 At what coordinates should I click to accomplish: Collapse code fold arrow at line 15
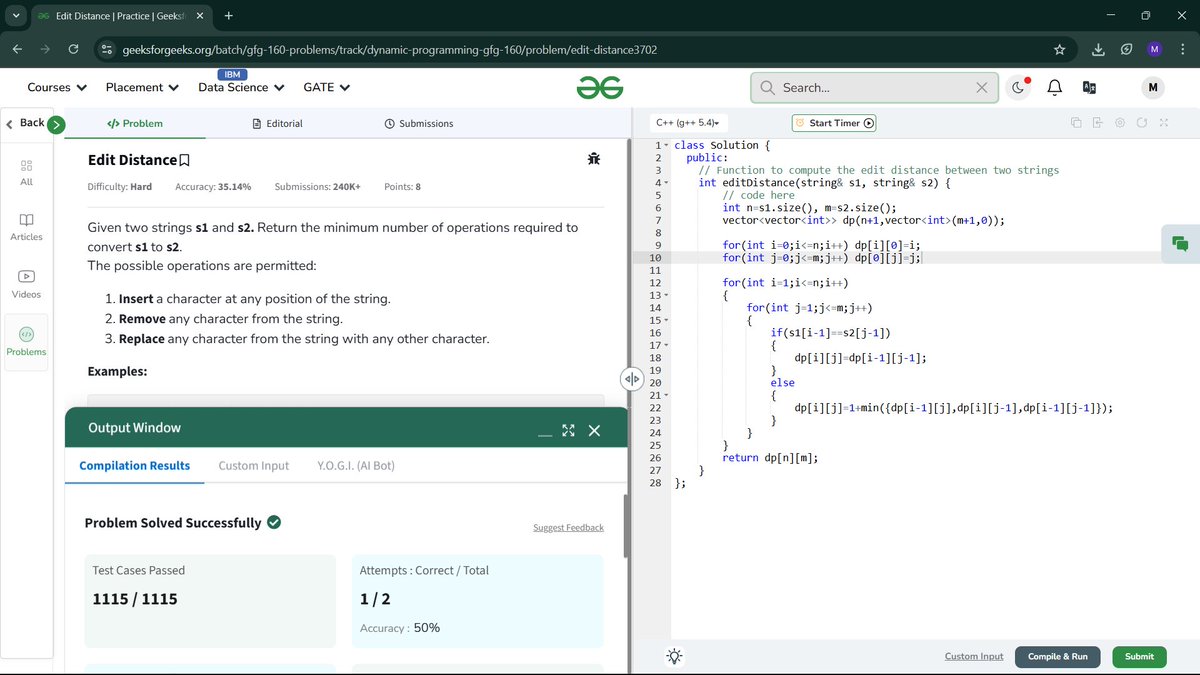coord(666,320)
